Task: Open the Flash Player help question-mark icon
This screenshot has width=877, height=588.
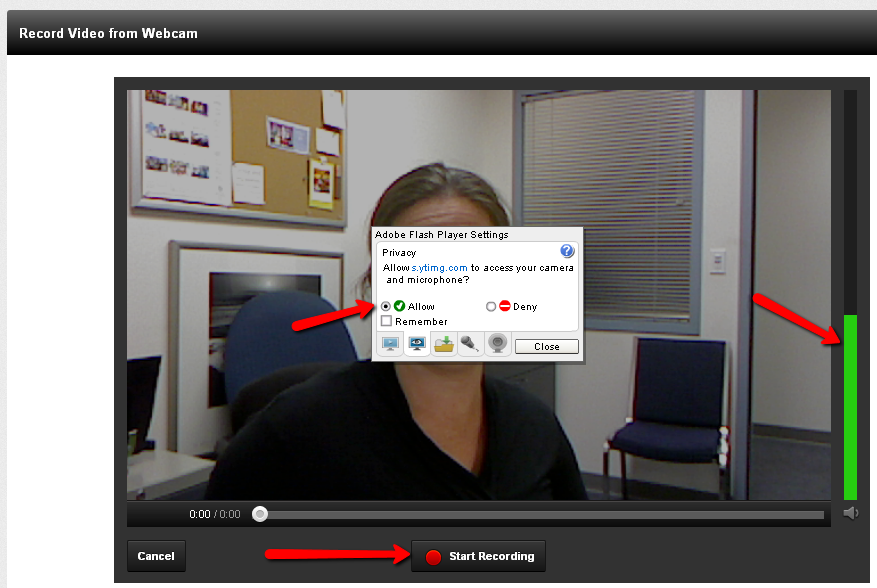Action: [x=567, y=251]
